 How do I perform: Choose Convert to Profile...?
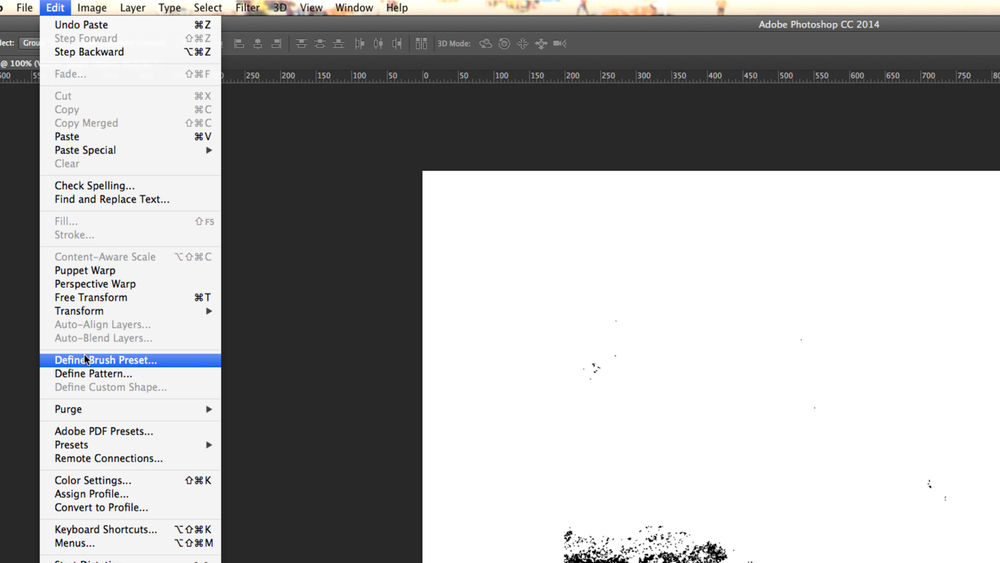coord(130,508)
